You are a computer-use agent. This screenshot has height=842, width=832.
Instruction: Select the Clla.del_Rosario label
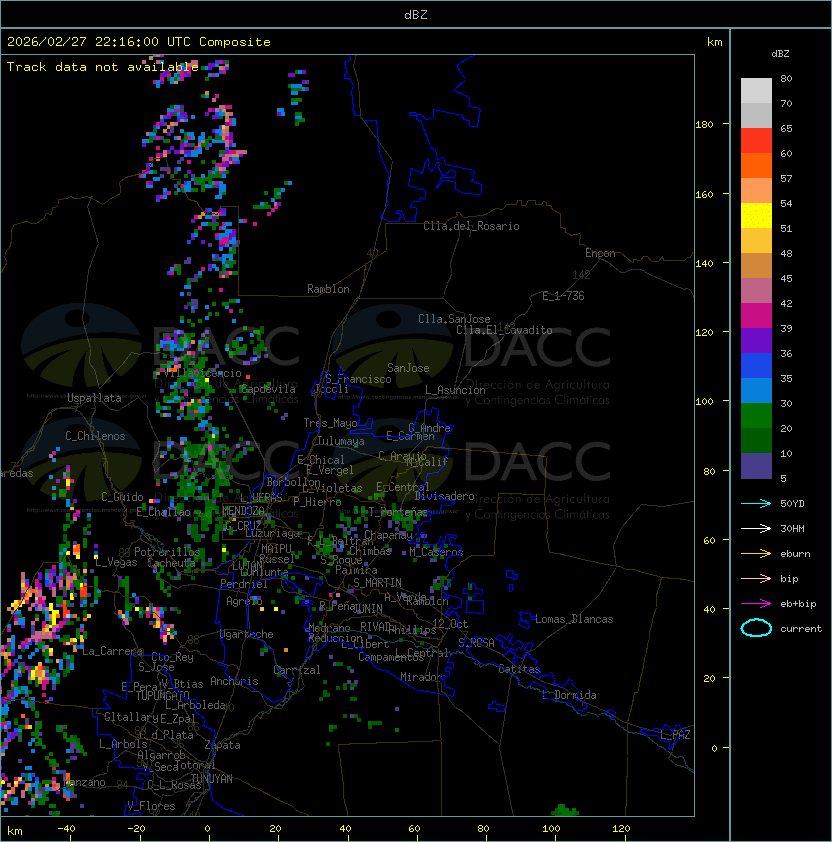pos(471,226)
